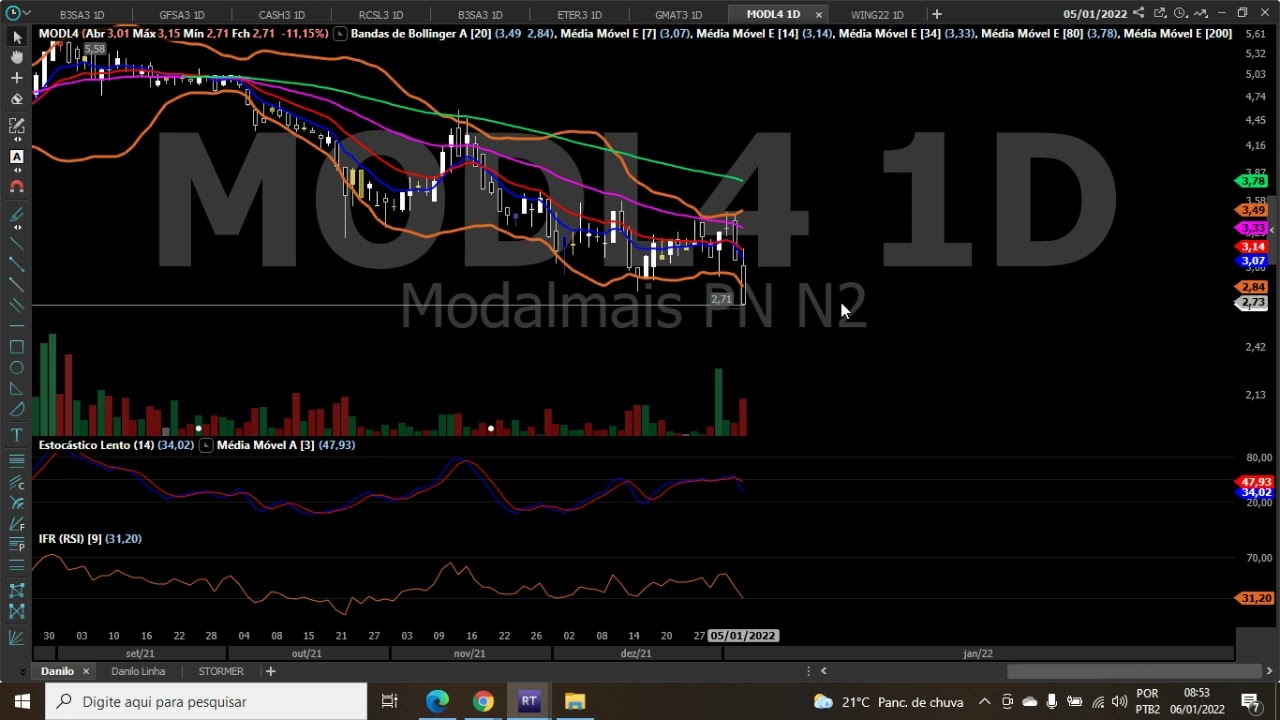1280x720 pixels.
Task: Expand the Bandas de Bollinger indicator arrow
Action: coord(340,34)
